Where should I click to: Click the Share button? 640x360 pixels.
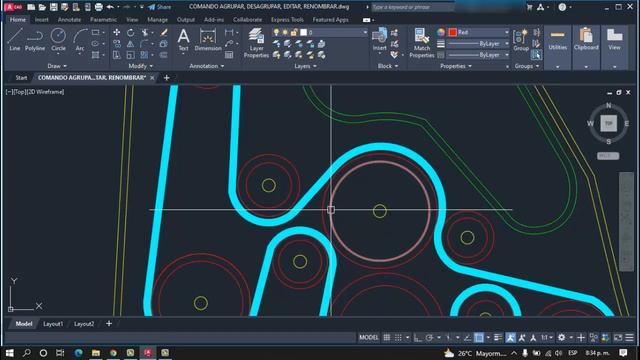click(160, 7)
